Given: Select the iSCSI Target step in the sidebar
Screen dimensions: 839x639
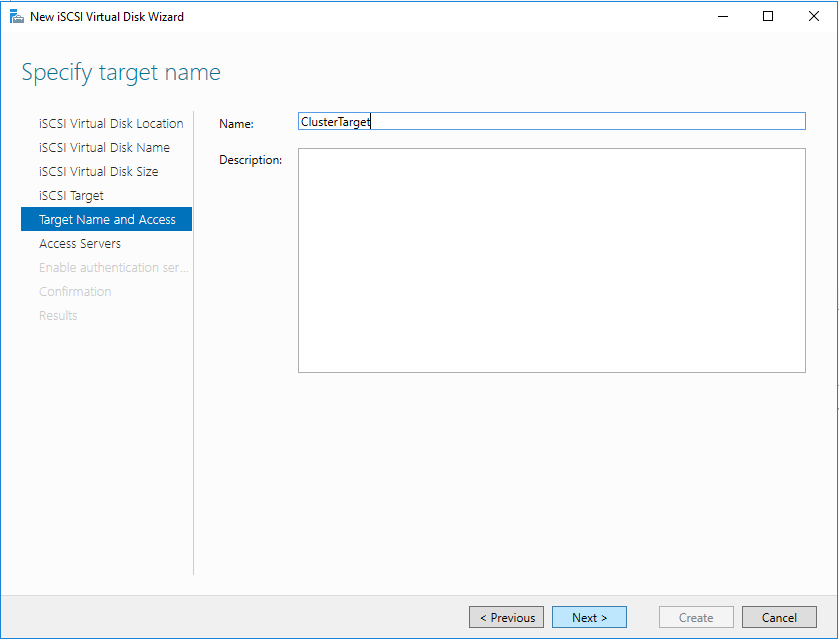Looking at the screenshot, I should tap(71, 196).
